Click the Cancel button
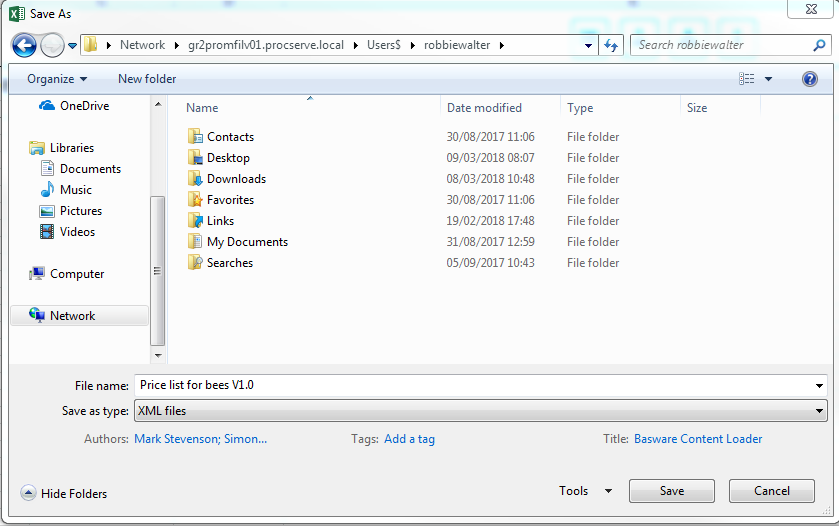839x526 pixels. click(x=772, y=491)
